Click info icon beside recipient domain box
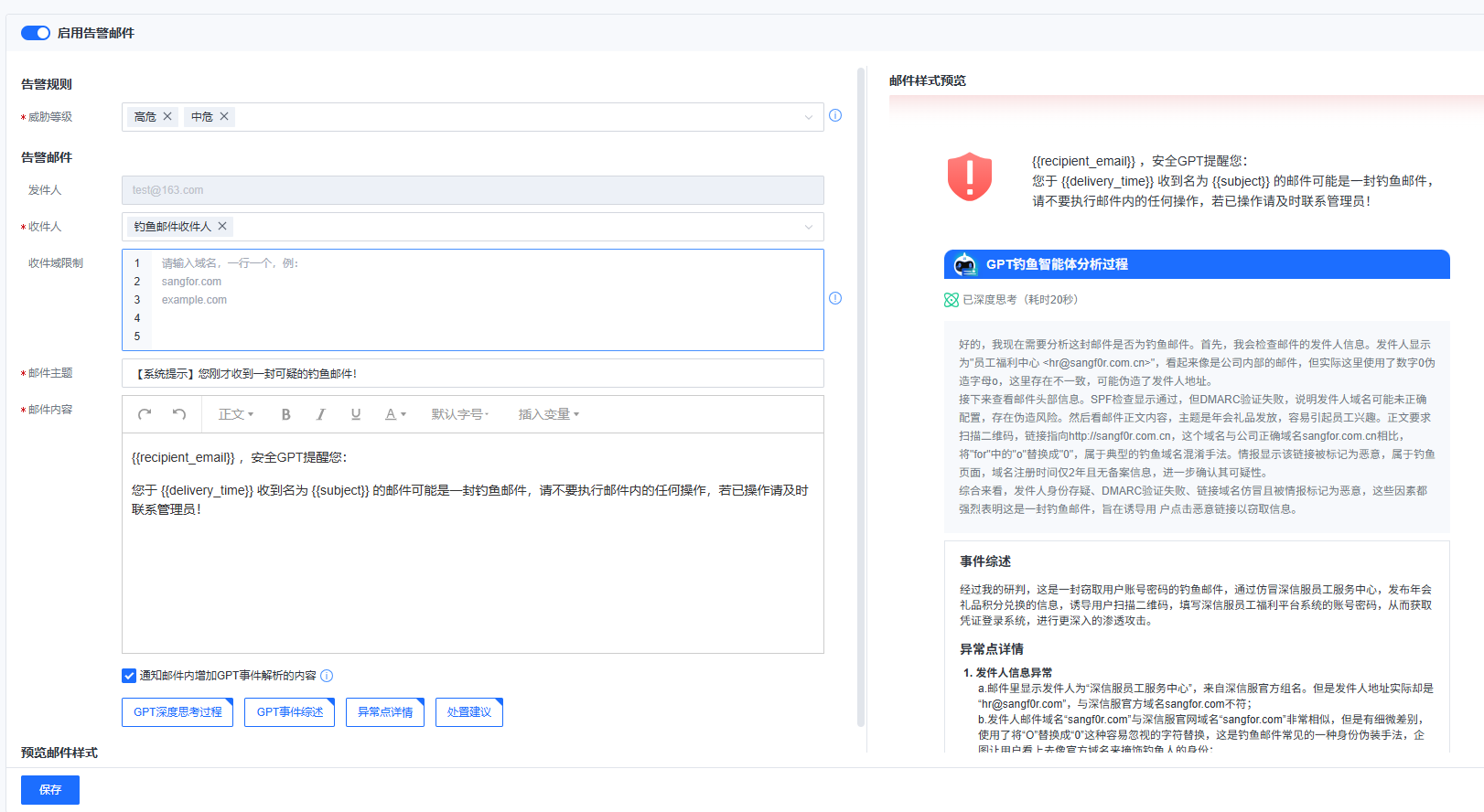Viewport: 1484px width, 812px height. click(835, 299)
